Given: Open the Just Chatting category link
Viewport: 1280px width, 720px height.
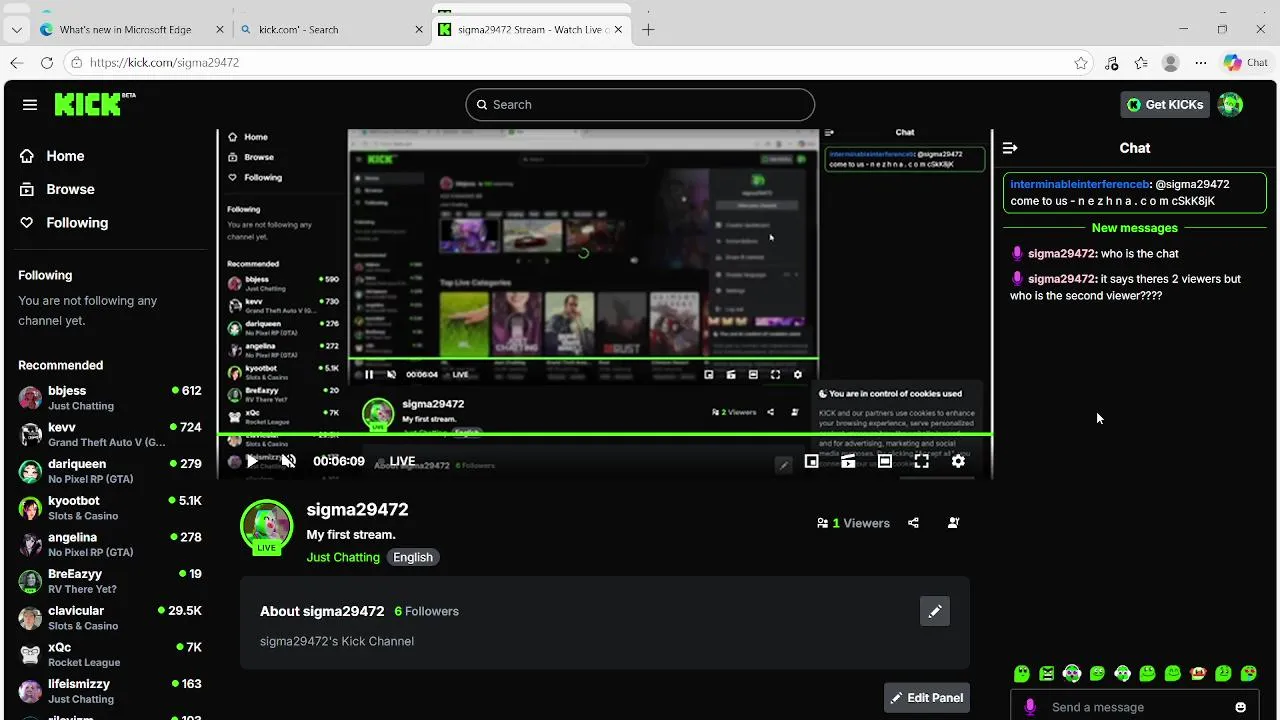Looking at the screenshot, I should click(343, 557).
